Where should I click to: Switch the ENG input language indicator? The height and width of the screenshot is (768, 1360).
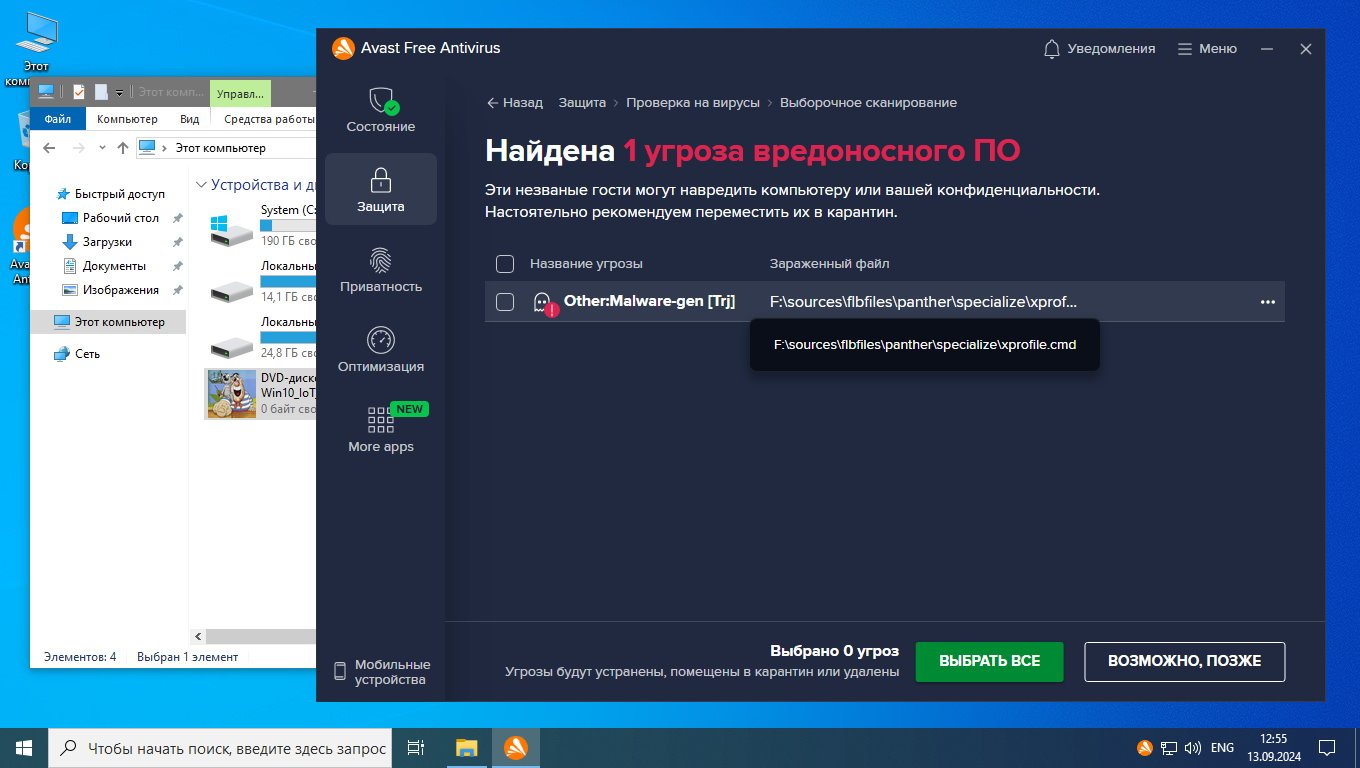1222,747
